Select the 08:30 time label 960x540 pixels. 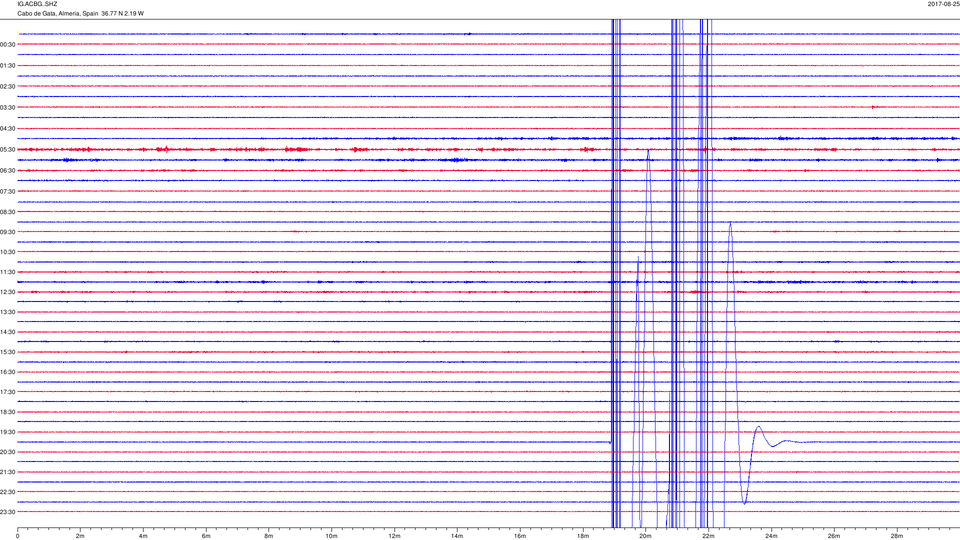coord(8,212)
